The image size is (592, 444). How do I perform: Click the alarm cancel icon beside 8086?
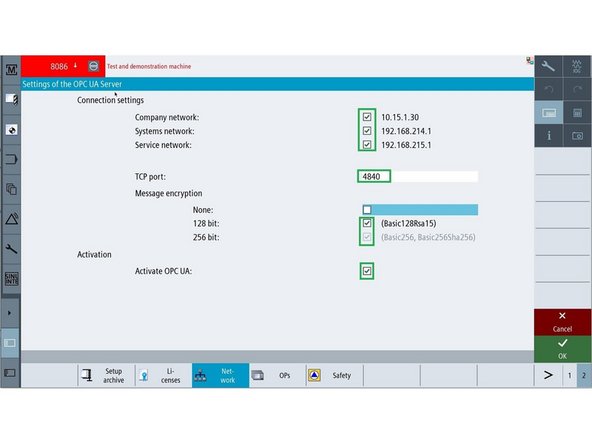pyautogui.click(x=93, y=66)
